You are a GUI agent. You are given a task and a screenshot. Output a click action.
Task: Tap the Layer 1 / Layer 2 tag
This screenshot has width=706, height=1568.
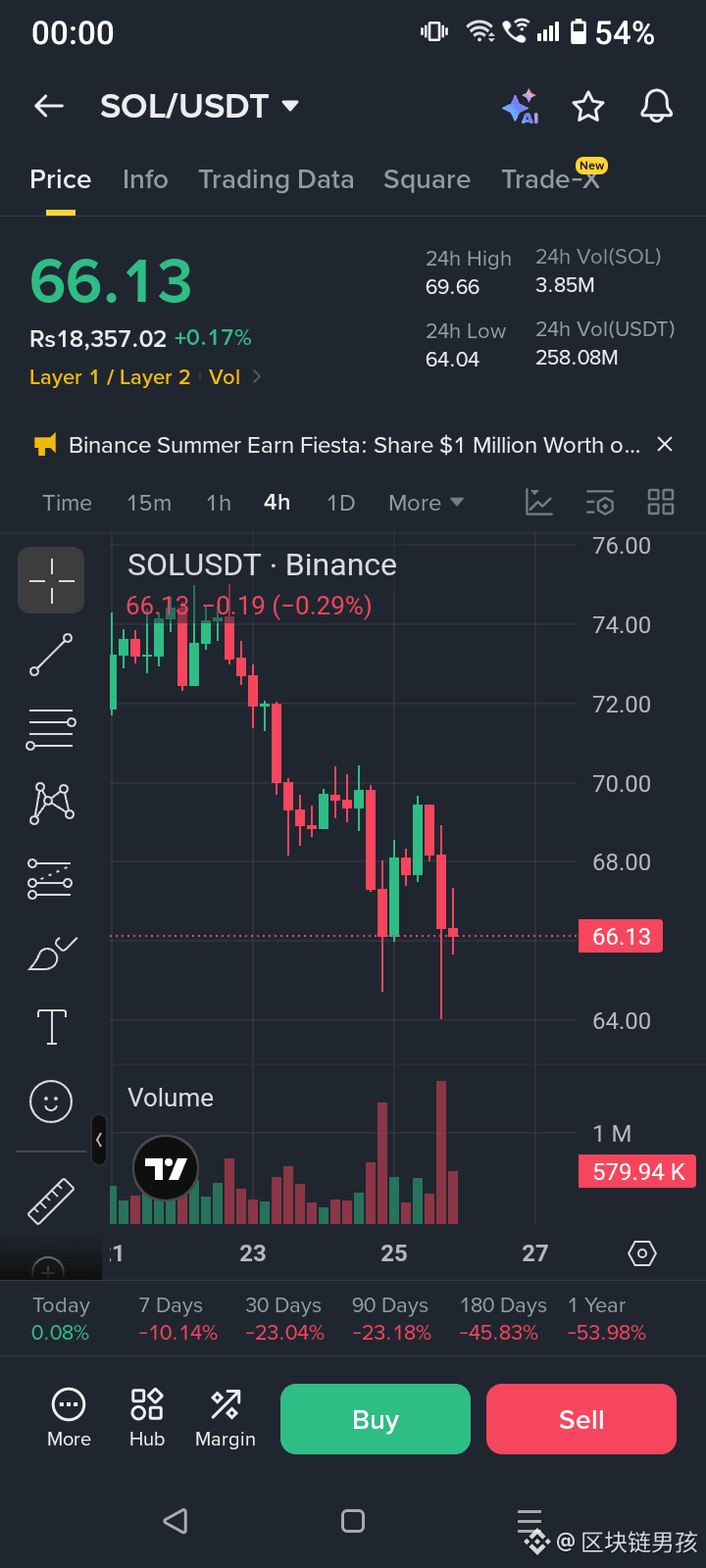tap(110, 377)
